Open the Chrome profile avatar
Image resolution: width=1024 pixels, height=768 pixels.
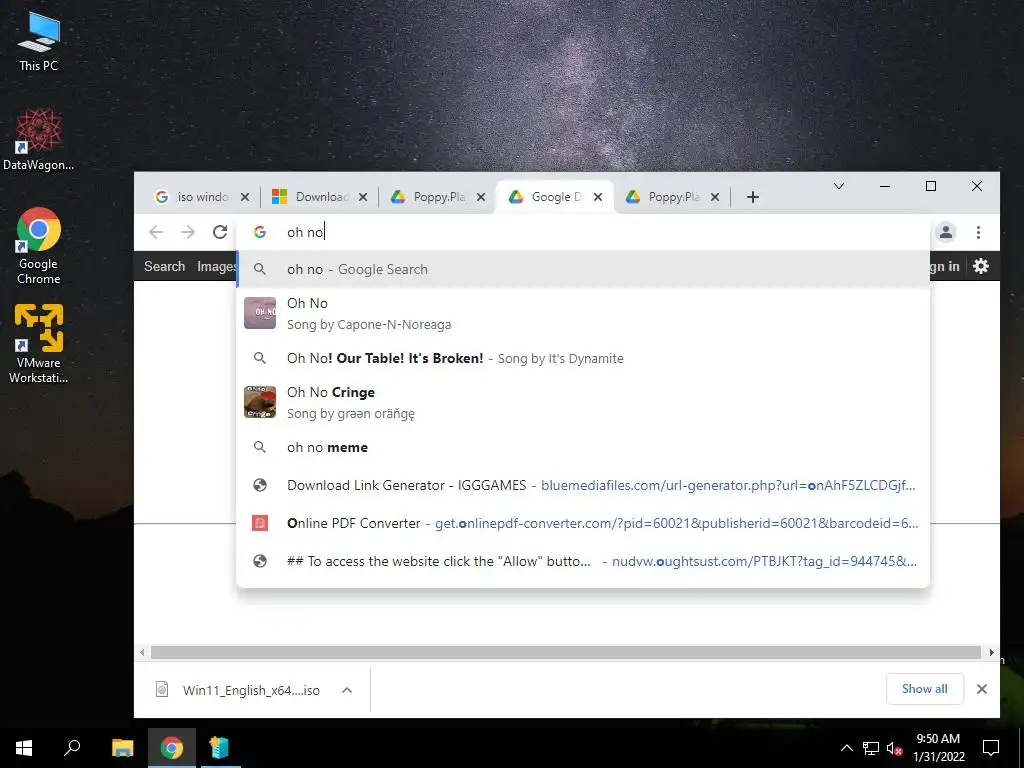[946, 232]
